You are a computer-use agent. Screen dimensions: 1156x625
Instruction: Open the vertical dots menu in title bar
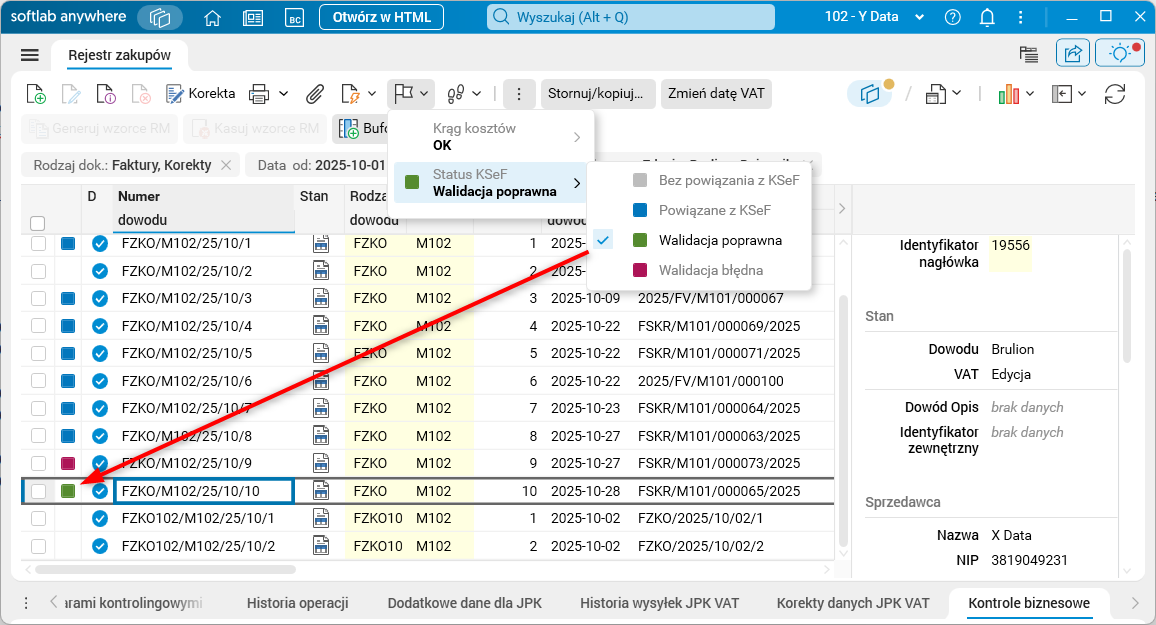(1020, 17)
